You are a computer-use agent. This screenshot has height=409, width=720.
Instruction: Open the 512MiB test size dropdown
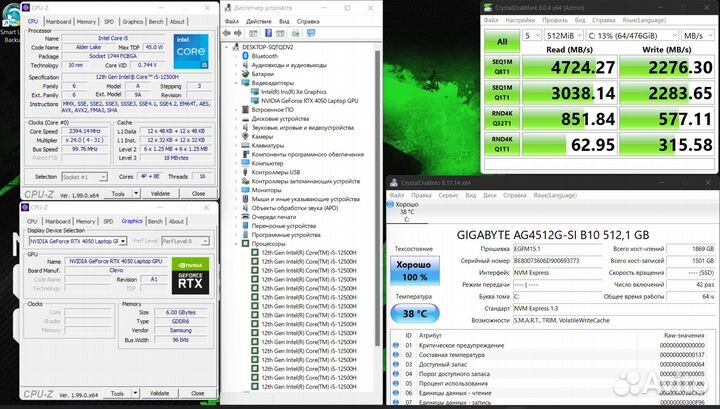click(x=563, y=35)
